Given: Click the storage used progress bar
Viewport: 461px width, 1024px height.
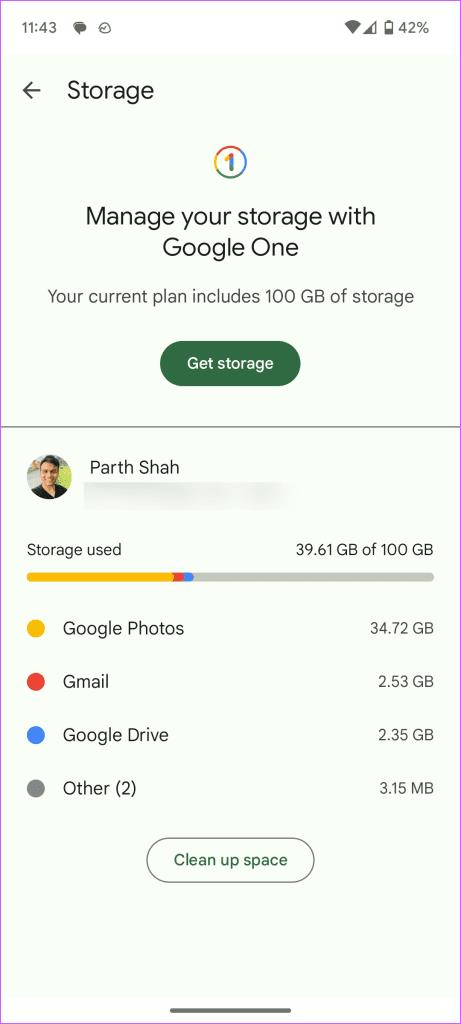Looking at the screenshot, I should [230, 577].
